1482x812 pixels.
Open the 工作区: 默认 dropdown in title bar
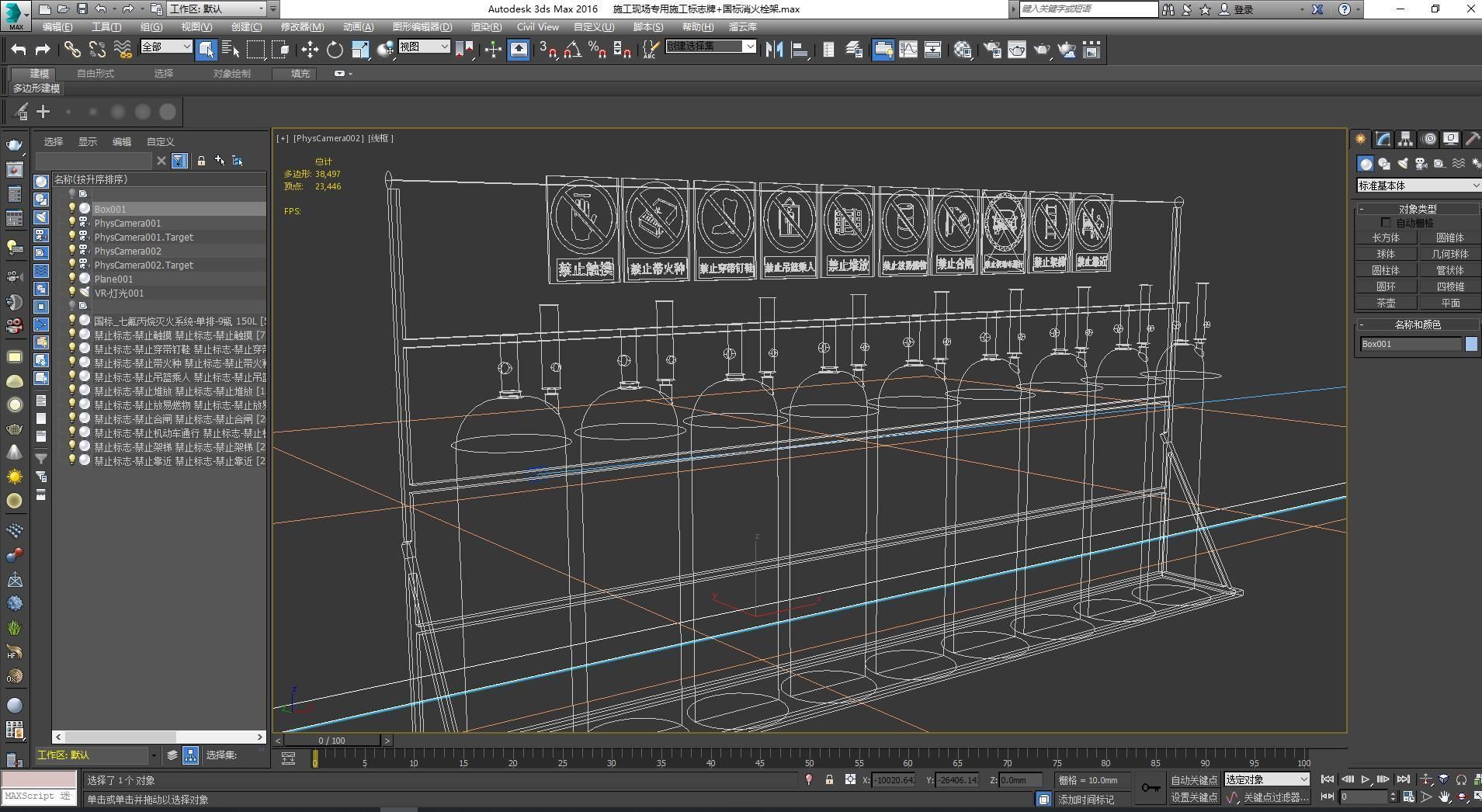click(223, 9)
